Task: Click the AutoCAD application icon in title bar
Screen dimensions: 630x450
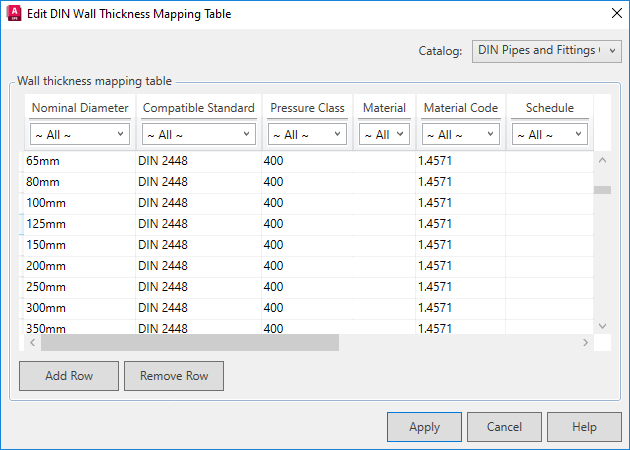Action: (x=13, y=14)
